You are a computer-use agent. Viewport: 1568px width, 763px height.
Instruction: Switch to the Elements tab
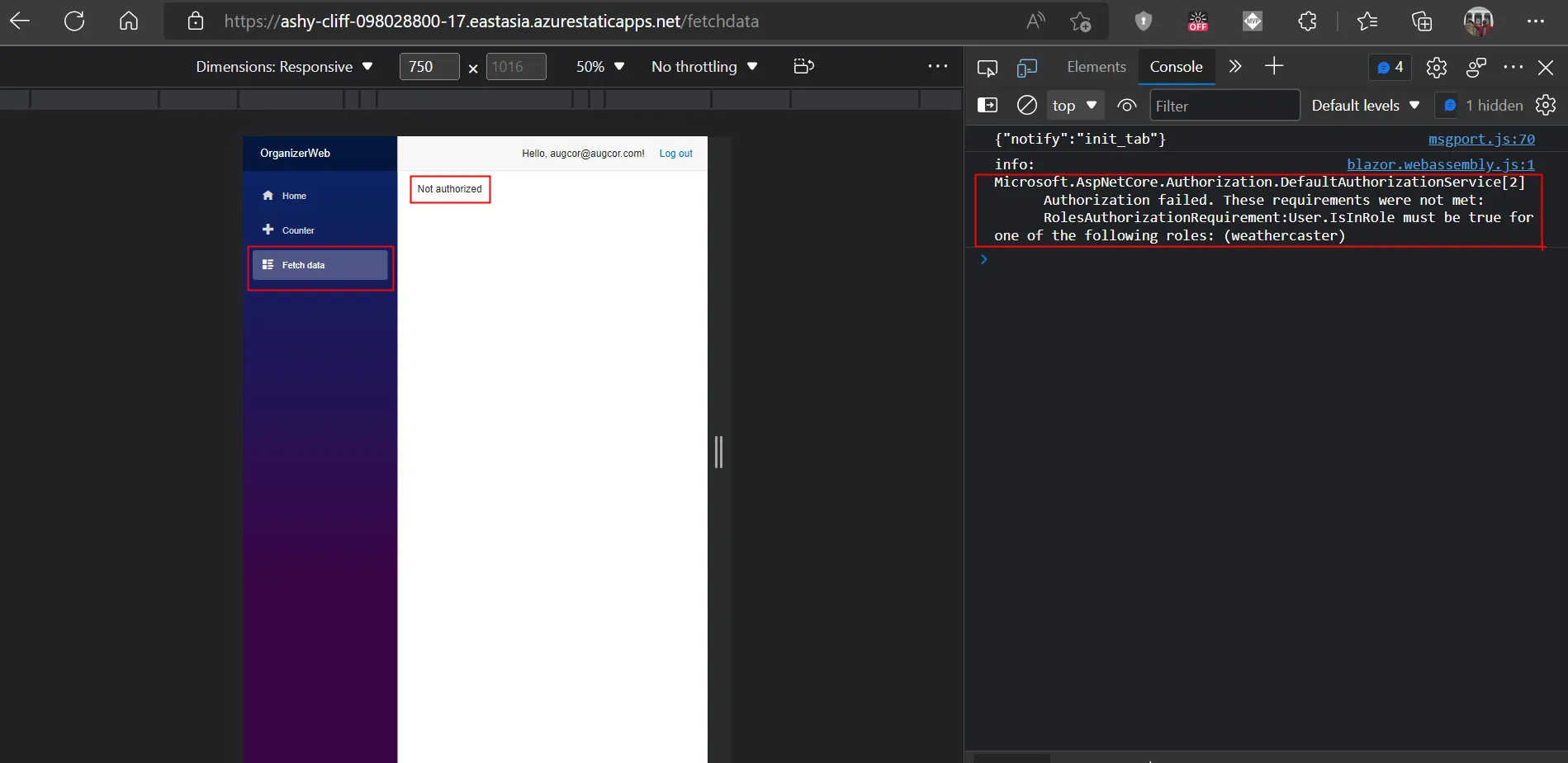pos(1096,67)
